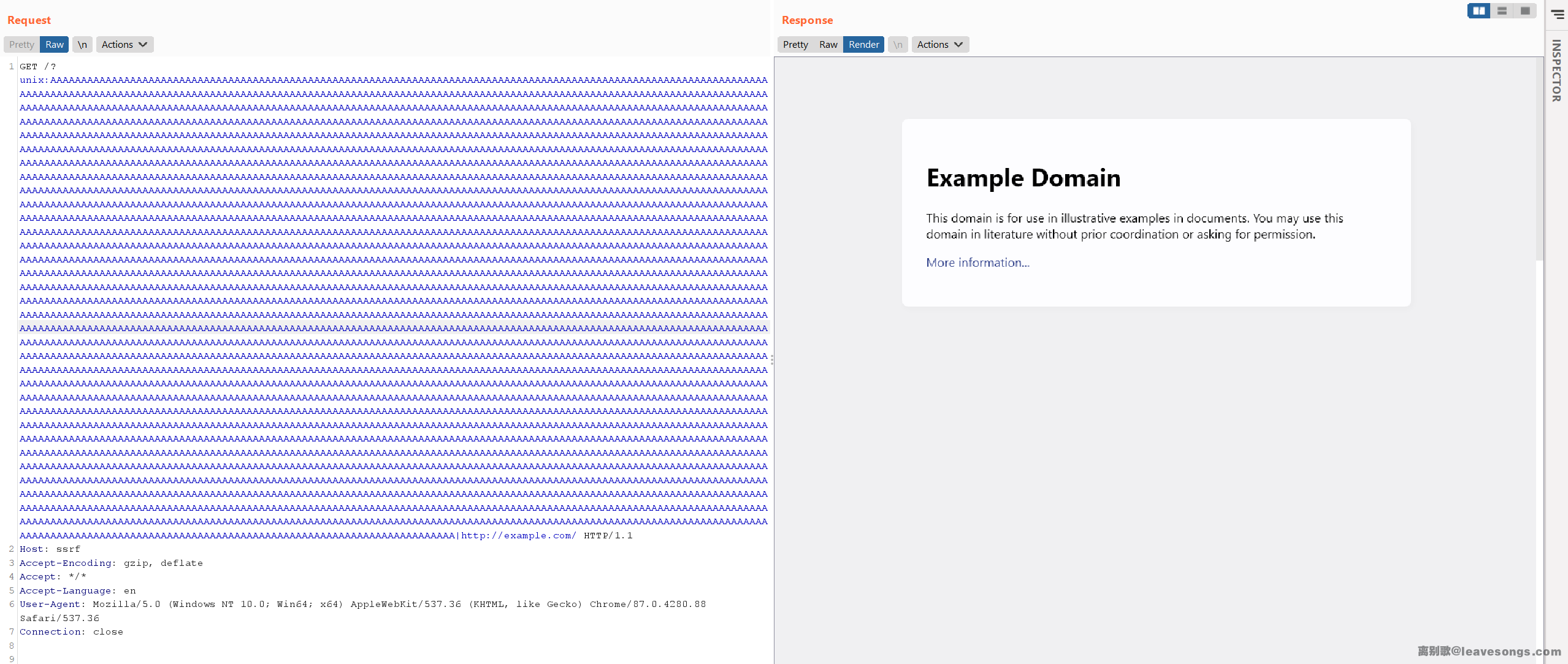Click the Host: ssrf header line

click(50, 549)
